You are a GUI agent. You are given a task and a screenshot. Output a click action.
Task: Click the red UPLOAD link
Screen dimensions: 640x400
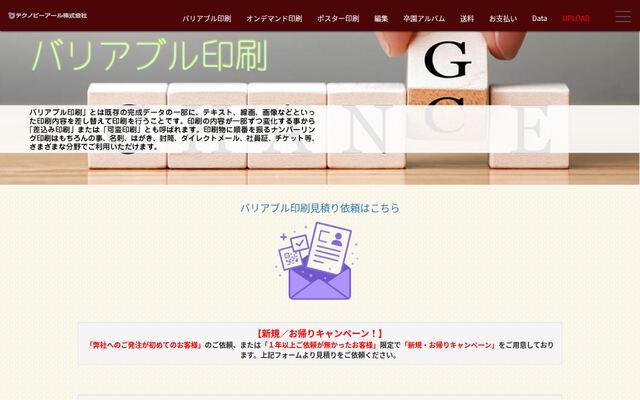tap(576, 18)
